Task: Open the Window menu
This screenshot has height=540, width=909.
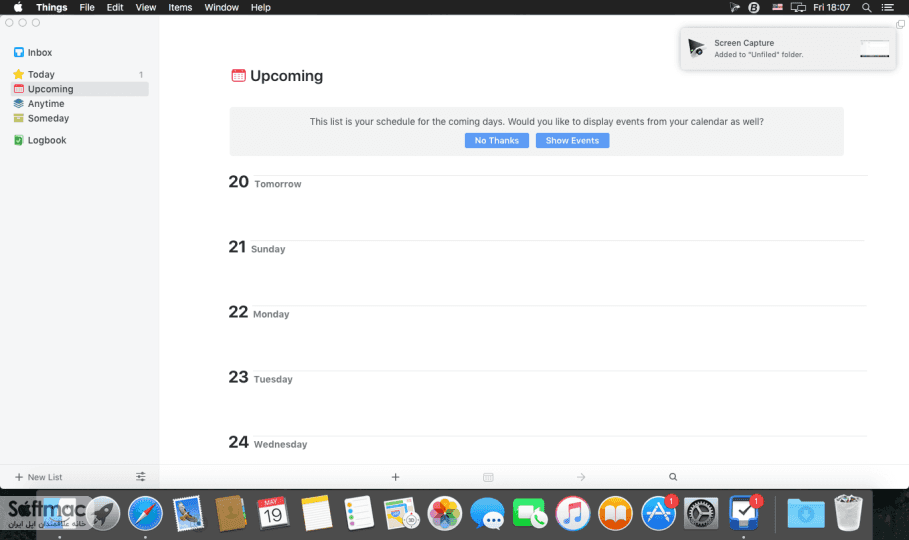Action: click(221, 8)
